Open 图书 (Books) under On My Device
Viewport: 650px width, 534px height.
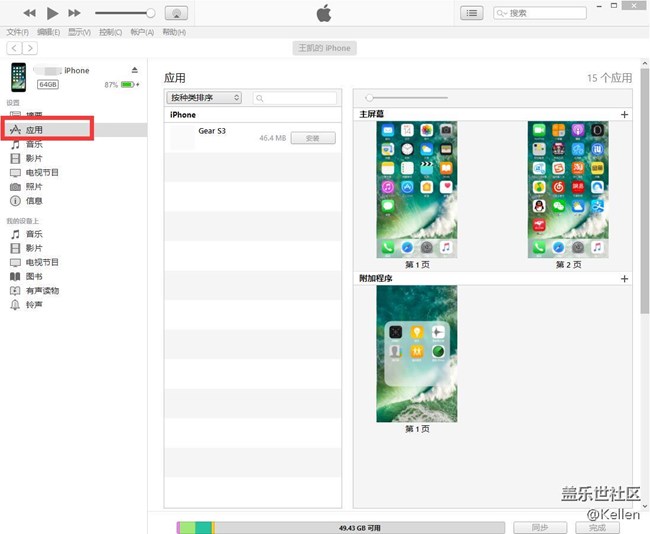pos(34,276)
